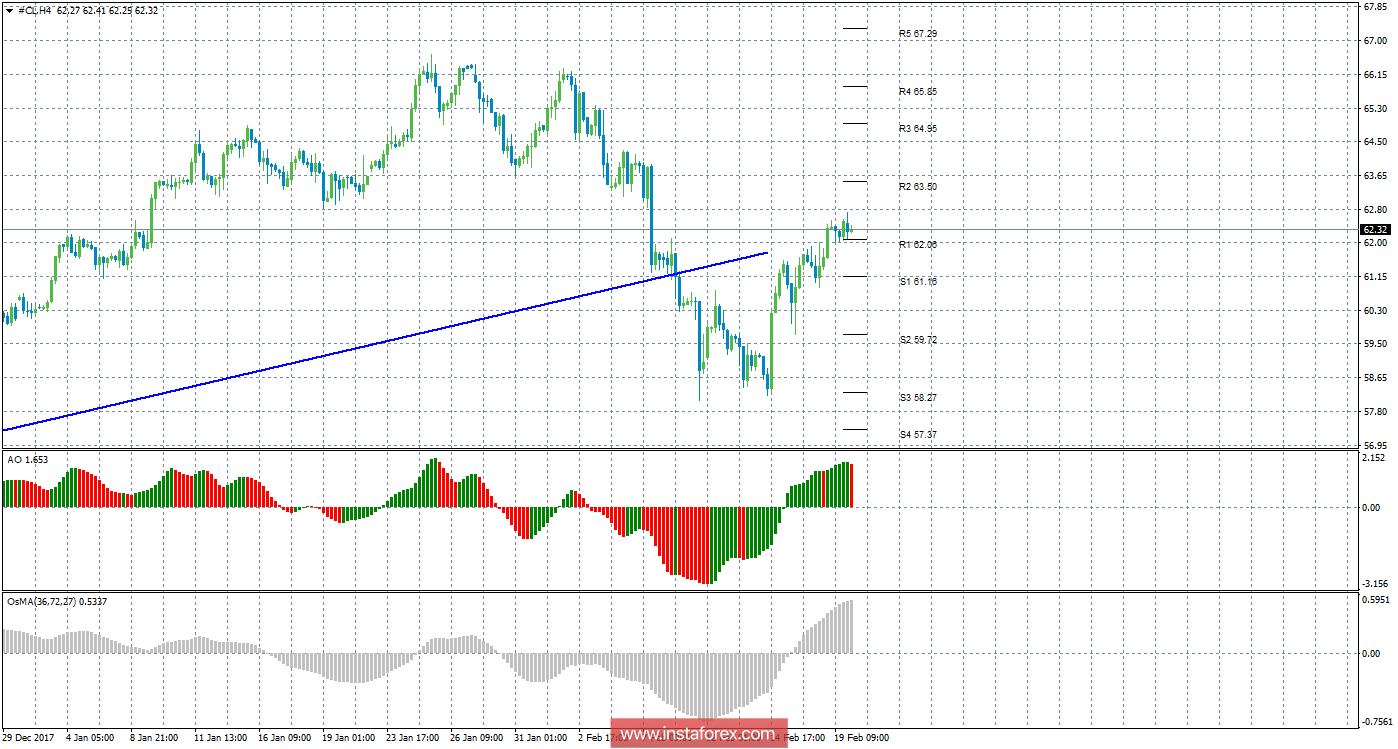Click the 23 Jan 17:00 time label
Image resolution: width=1398 pixels, height=749 pixels.
point(413,738)
